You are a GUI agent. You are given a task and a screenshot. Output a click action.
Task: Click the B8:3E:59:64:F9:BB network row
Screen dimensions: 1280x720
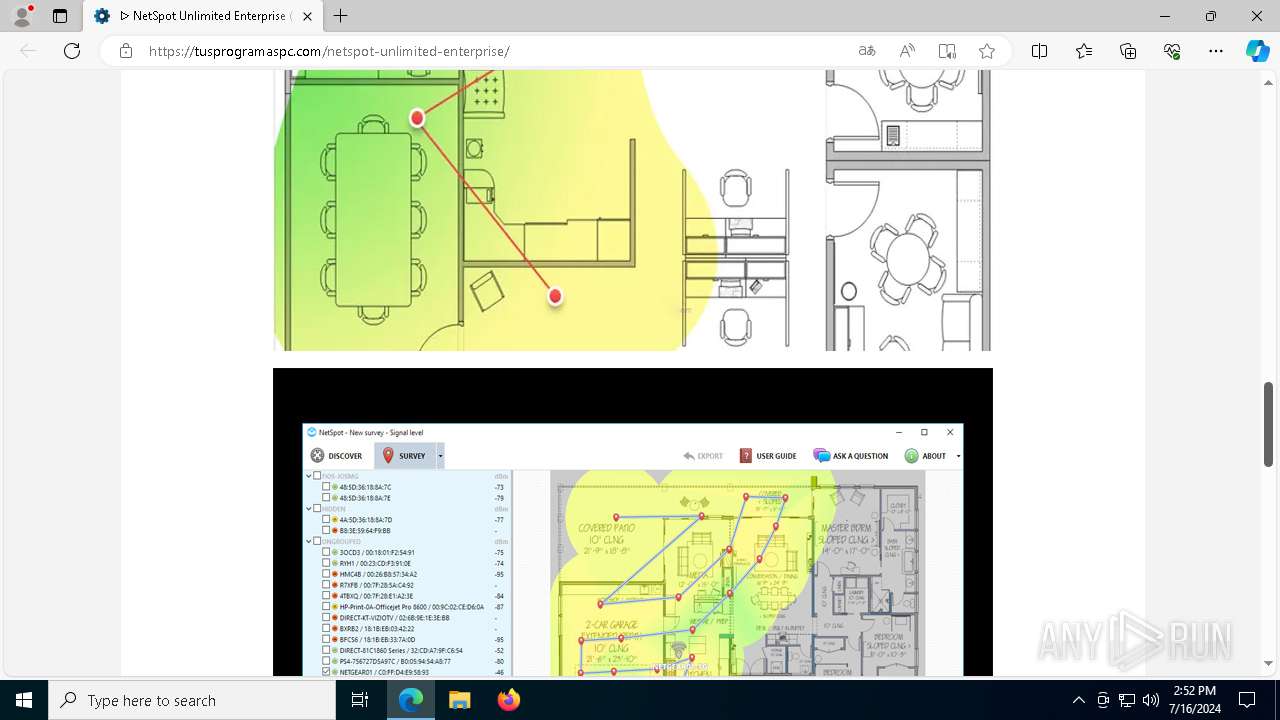(408, 530)
